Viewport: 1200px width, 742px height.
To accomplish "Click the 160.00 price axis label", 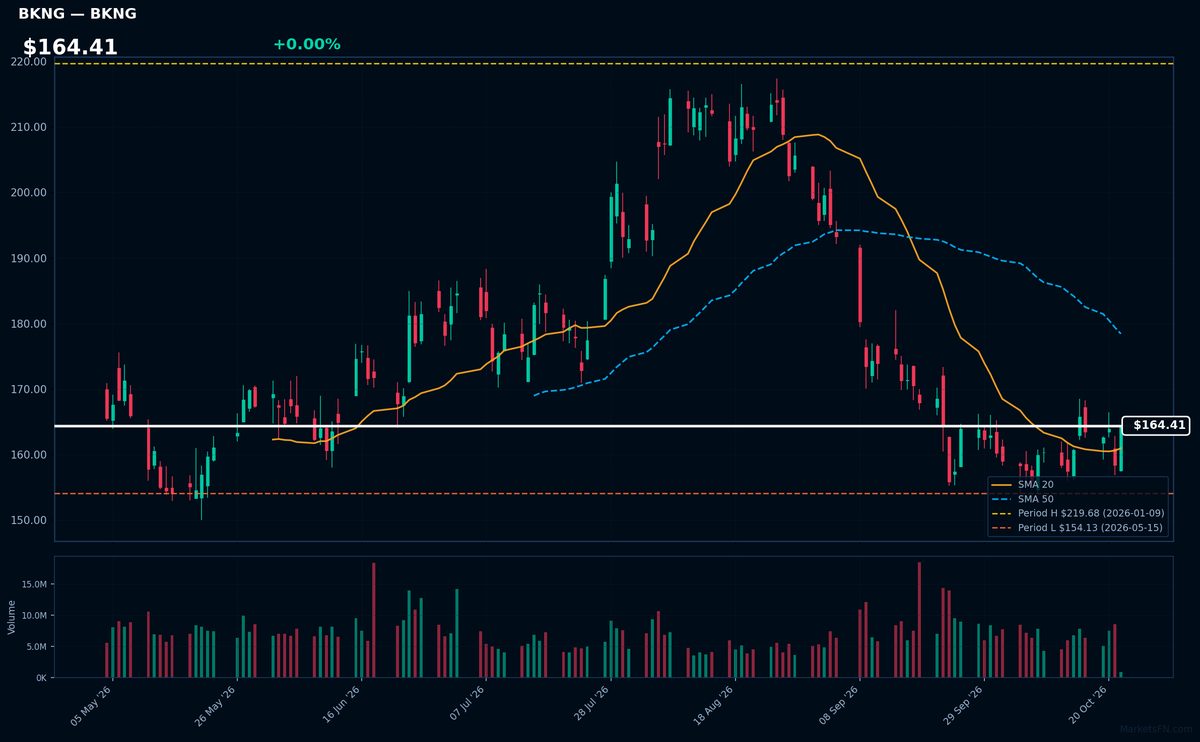I will (x=30, y=455).
